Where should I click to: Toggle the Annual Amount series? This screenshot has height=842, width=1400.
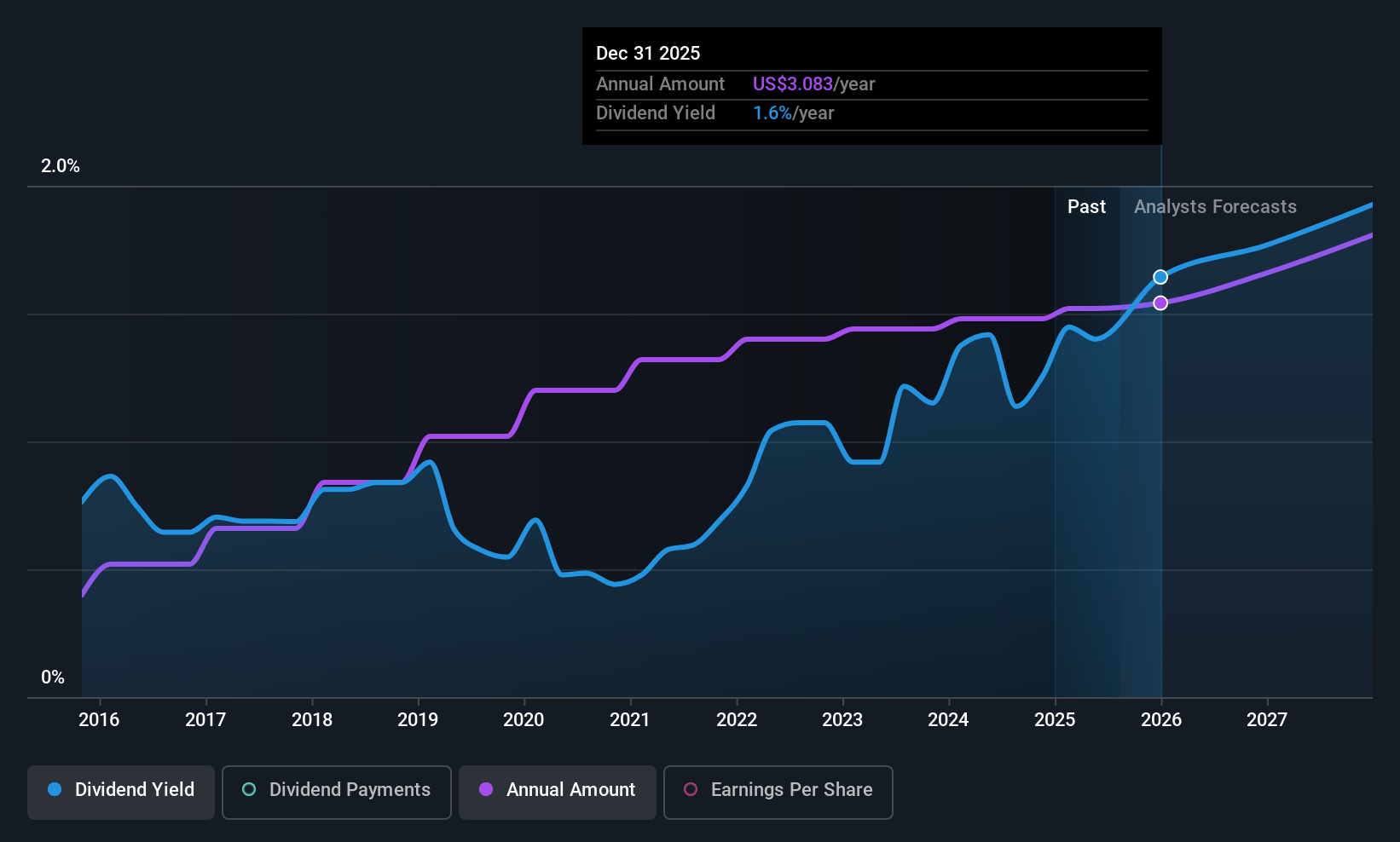coord(558,793)
